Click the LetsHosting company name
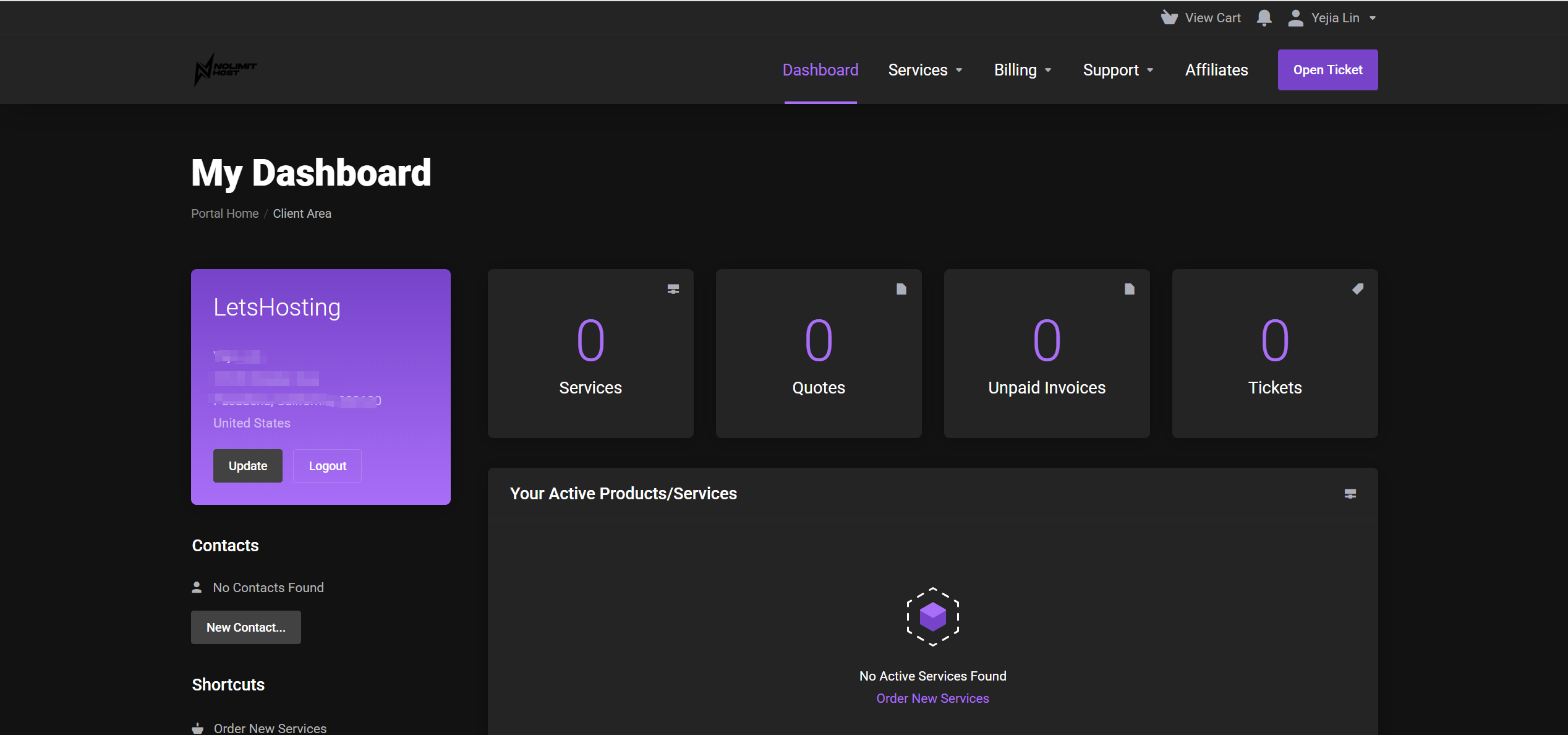The image size is (1568, 735). tap(277, 307)
